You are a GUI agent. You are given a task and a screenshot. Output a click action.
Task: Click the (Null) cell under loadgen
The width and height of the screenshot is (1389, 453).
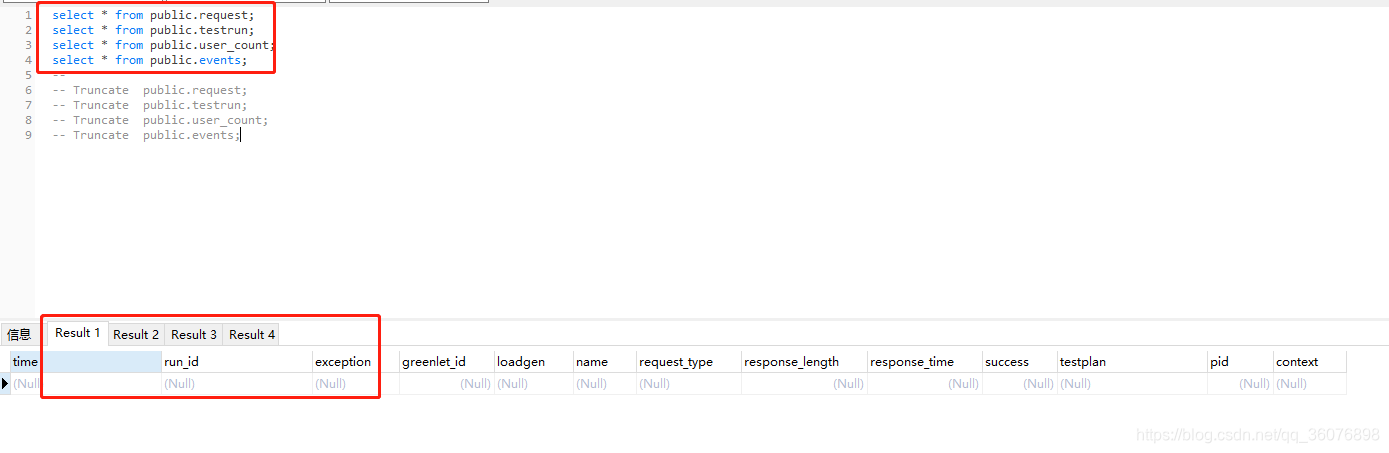point(534,384)
